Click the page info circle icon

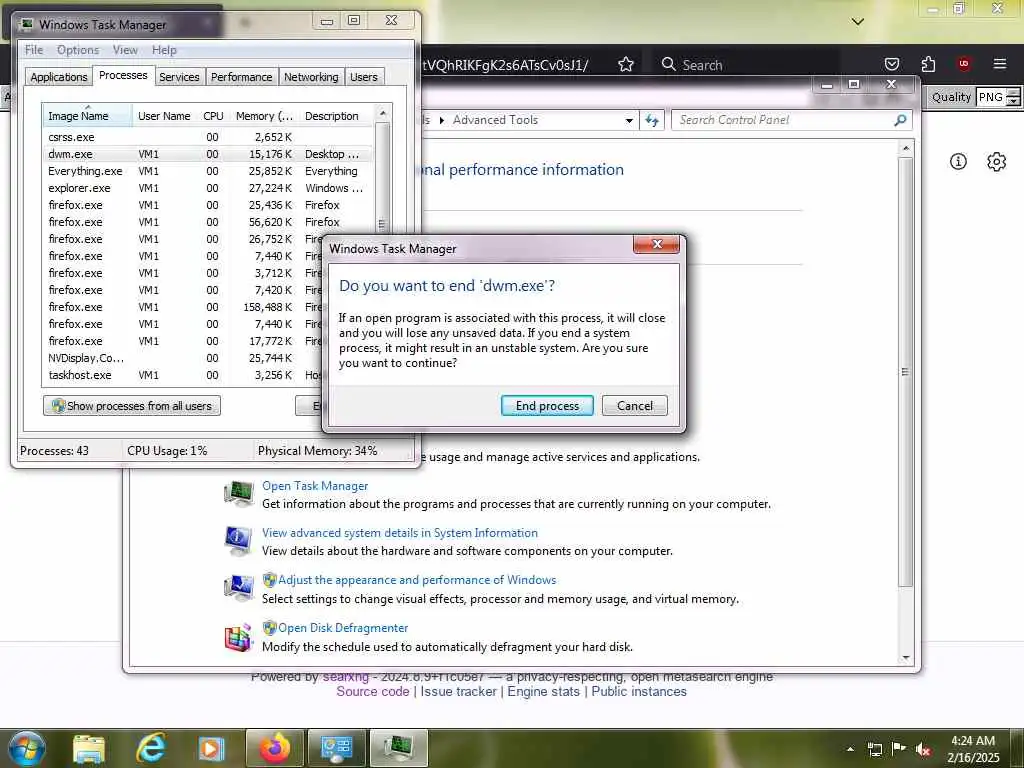click(x=958, y=161)
